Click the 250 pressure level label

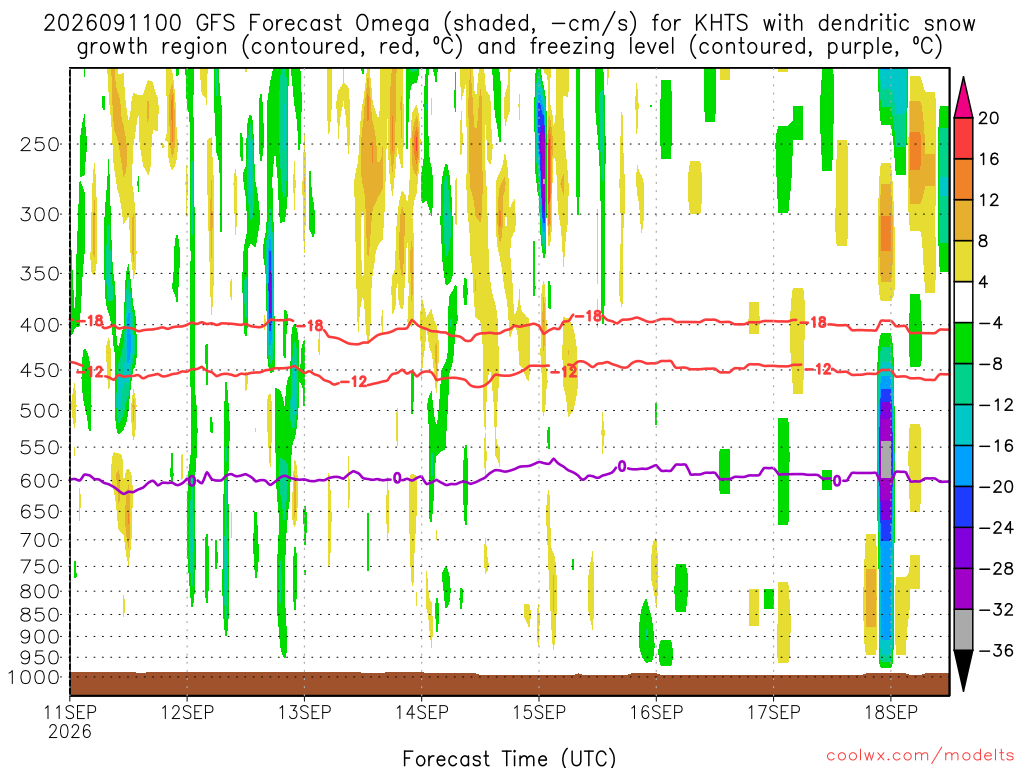[x=40, y=144]
